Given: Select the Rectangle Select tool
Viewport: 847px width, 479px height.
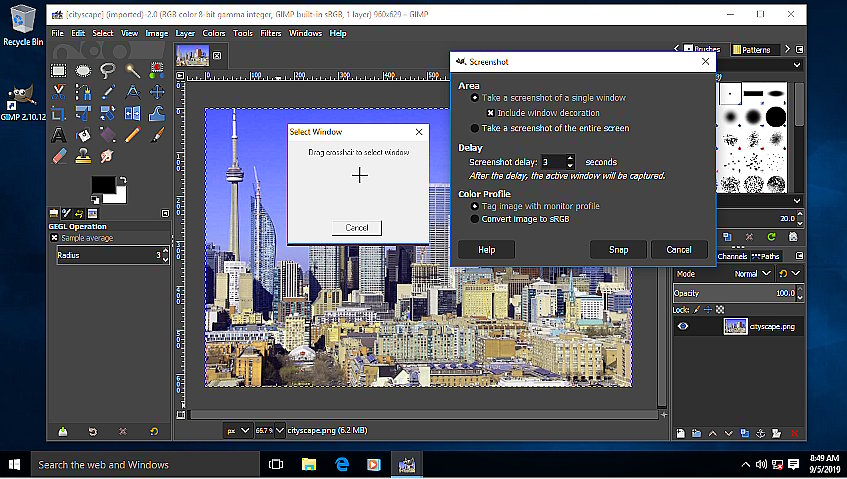Looking at the screenshot, I should [x=59, y=70].
